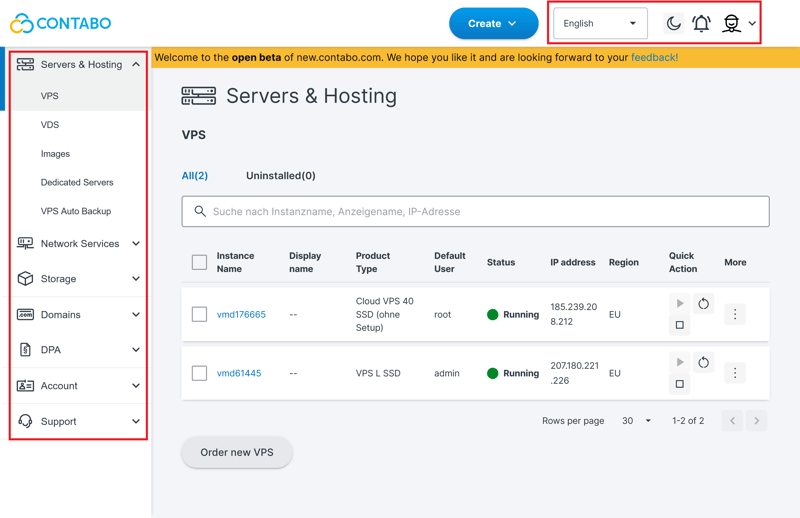Switch to the Uninstalled(0) tab

280,175
